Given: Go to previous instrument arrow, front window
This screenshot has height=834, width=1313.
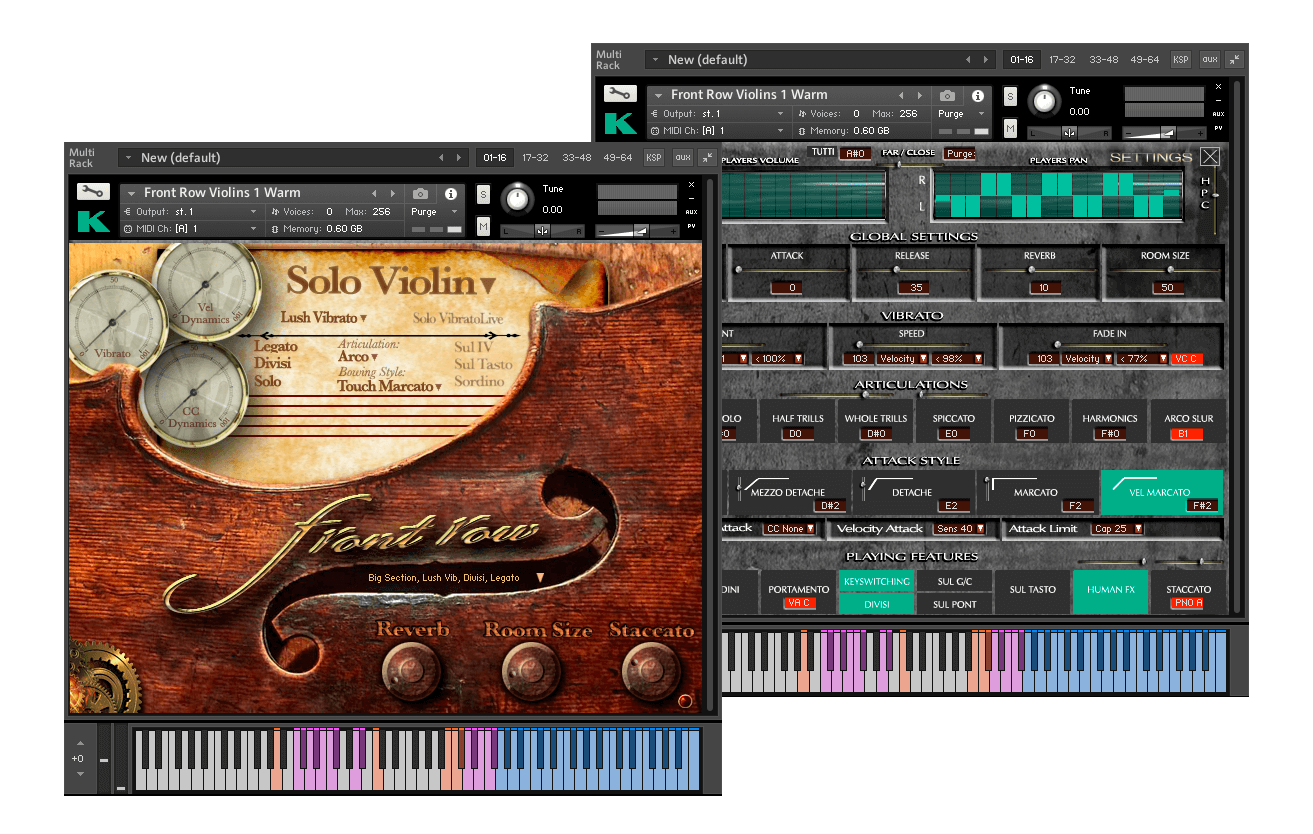Looking at the screenshot, I should (x=374, y=193).
